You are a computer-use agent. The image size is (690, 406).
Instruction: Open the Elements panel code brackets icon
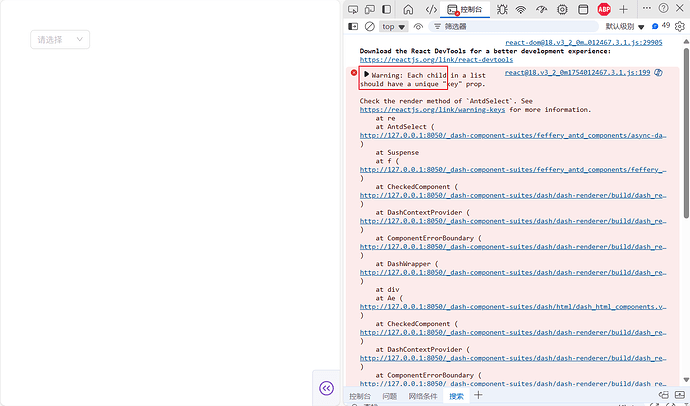431,9
